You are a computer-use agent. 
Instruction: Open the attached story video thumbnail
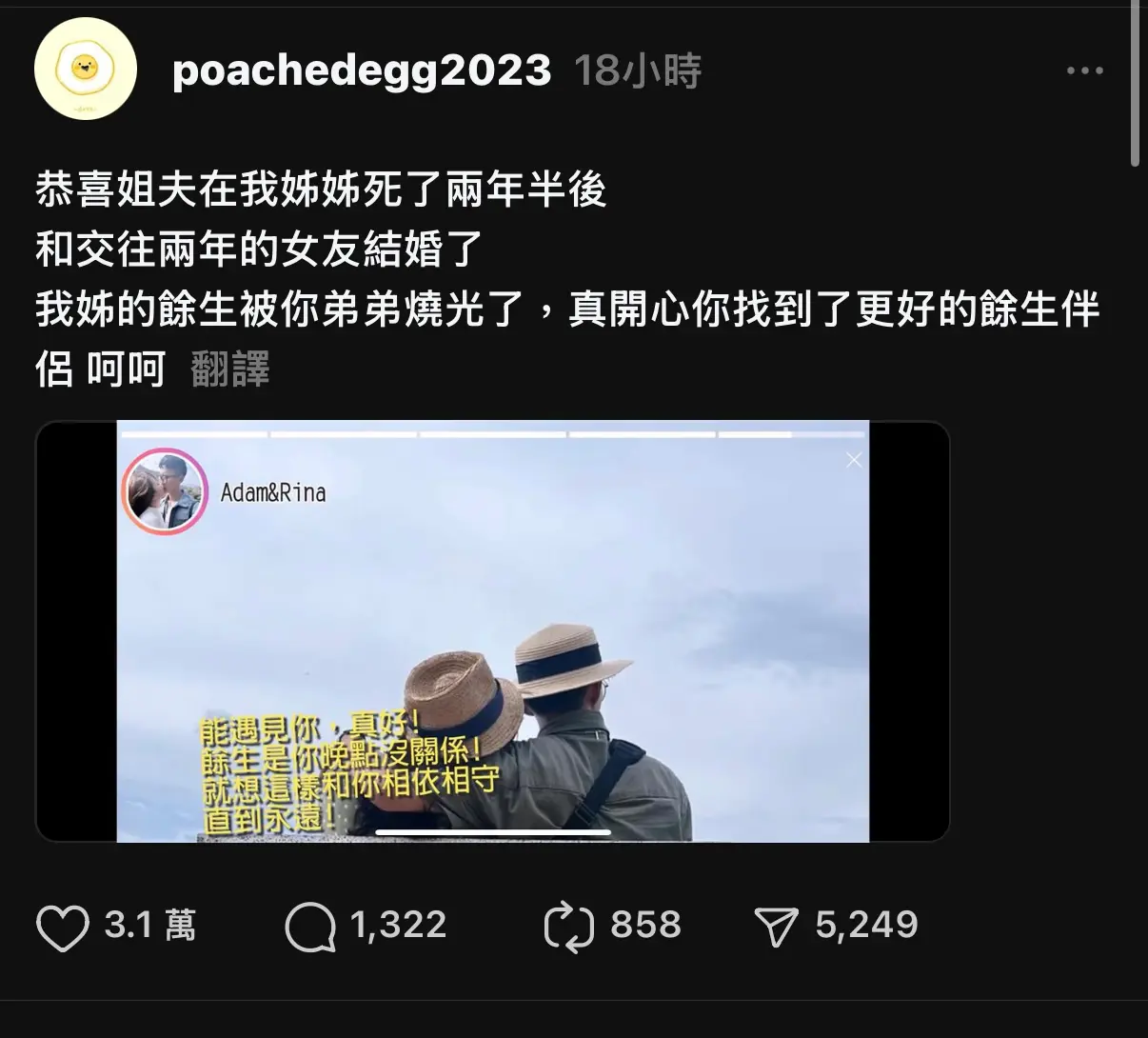492,631
